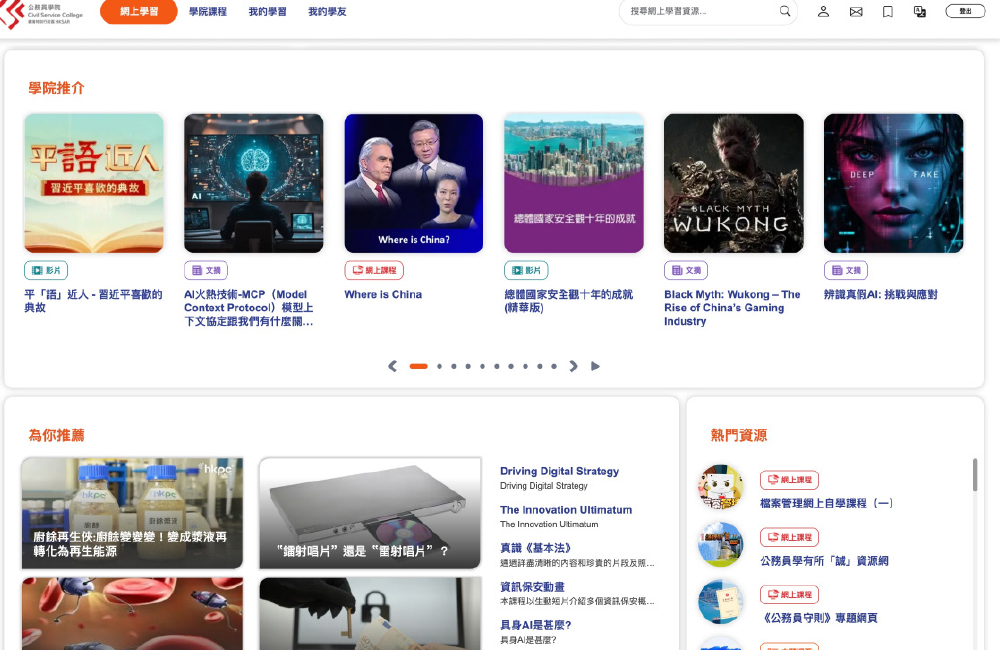
Task: Select the last carousel page dot
Action: pos(554,366)
